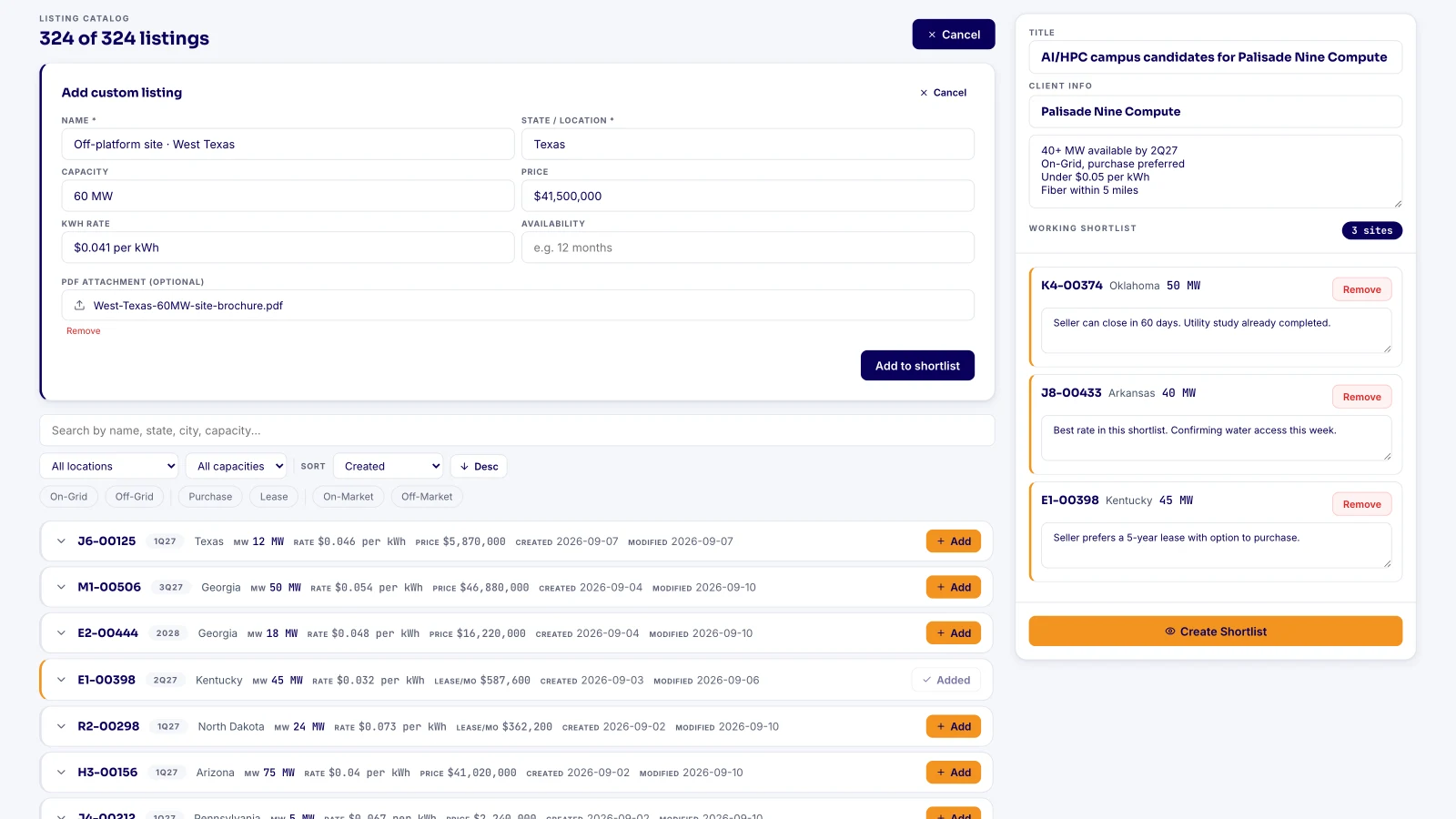Open the All locations dropdown
Screen dimensions: 1456x819
(x=109, y=466)
